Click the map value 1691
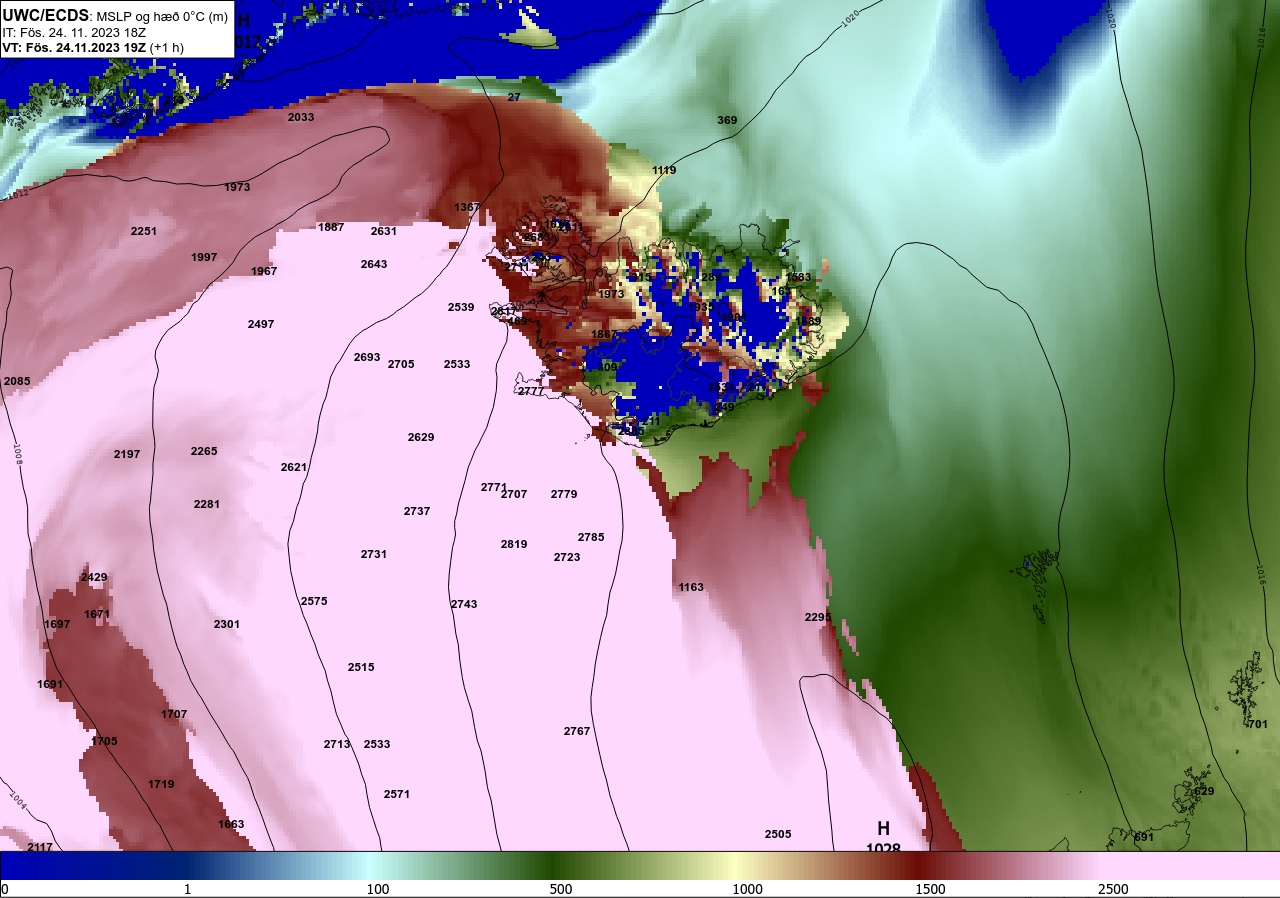The image size is (1280, 898). click(x=50, y=684)
